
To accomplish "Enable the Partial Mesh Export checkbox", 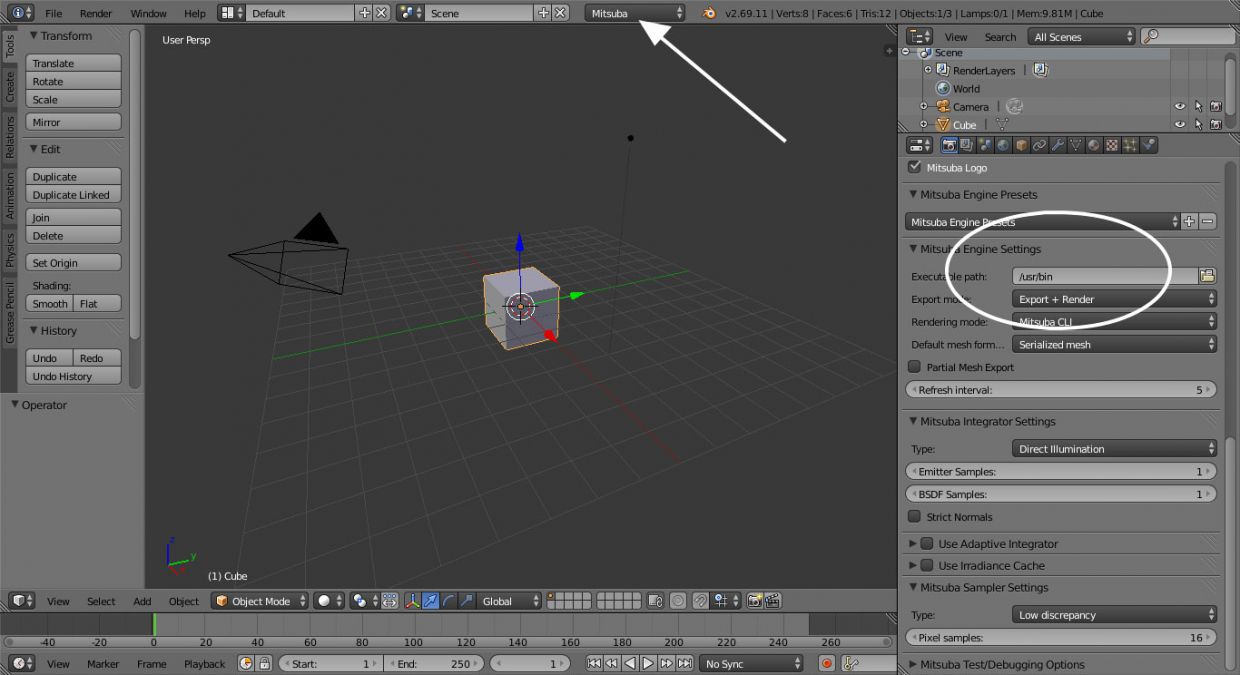I will tap(914, 367).
